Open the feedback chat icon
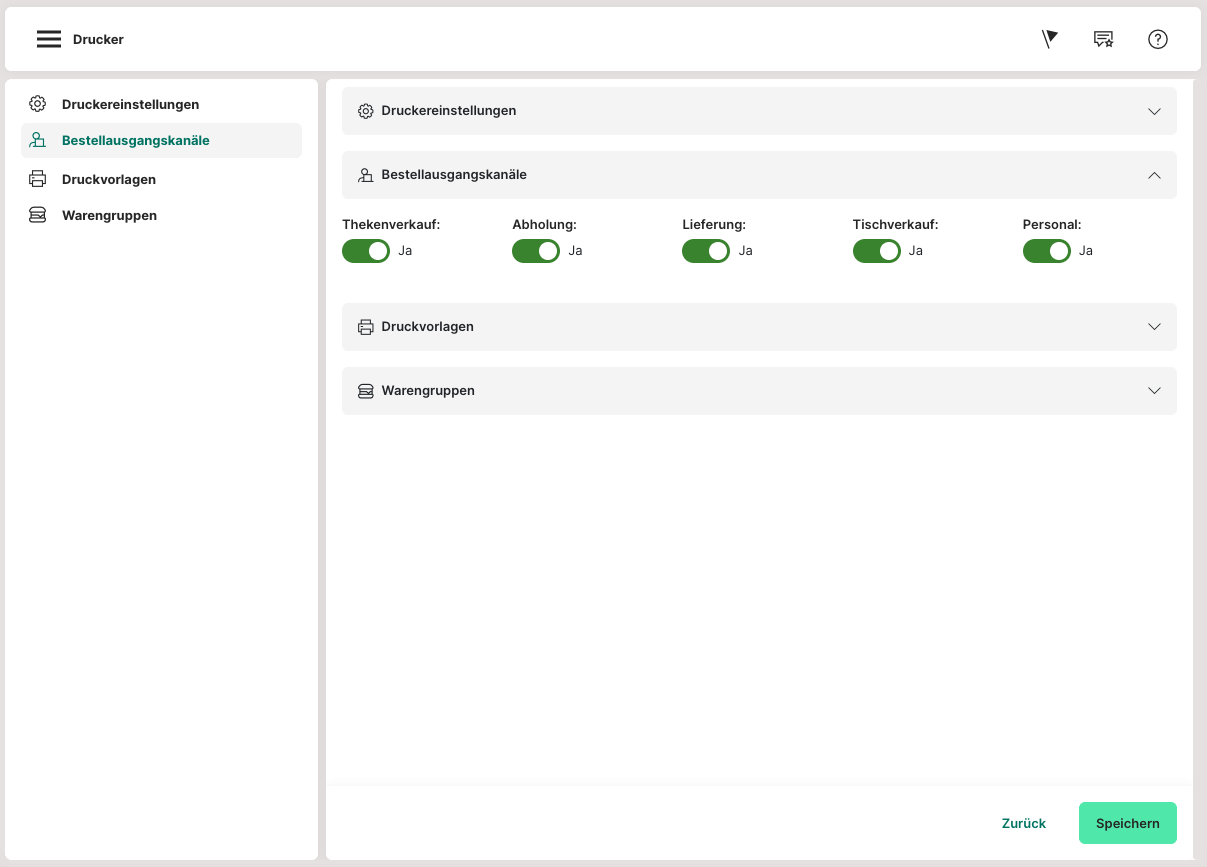1207x867 pixels. (x=1103, y=39)
